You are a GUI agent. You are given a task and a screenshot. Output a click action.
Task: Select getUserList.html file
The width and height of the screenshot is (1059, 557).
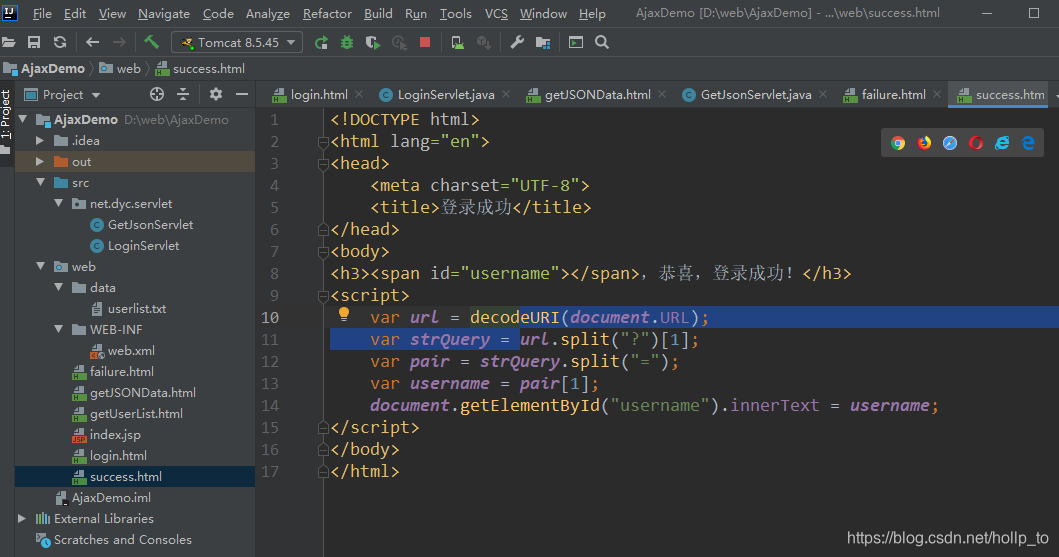tap(136, 413)
